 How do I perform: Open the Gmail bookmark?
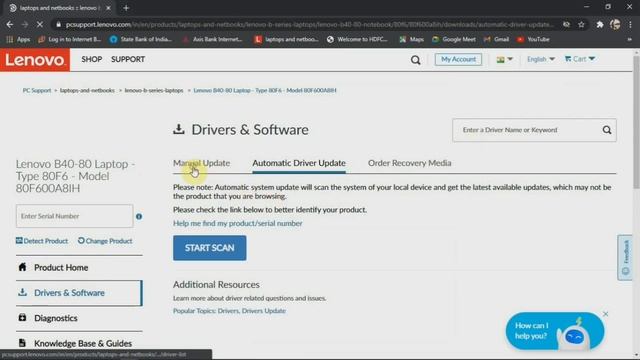pyautogui.click(x=496, y=39)
